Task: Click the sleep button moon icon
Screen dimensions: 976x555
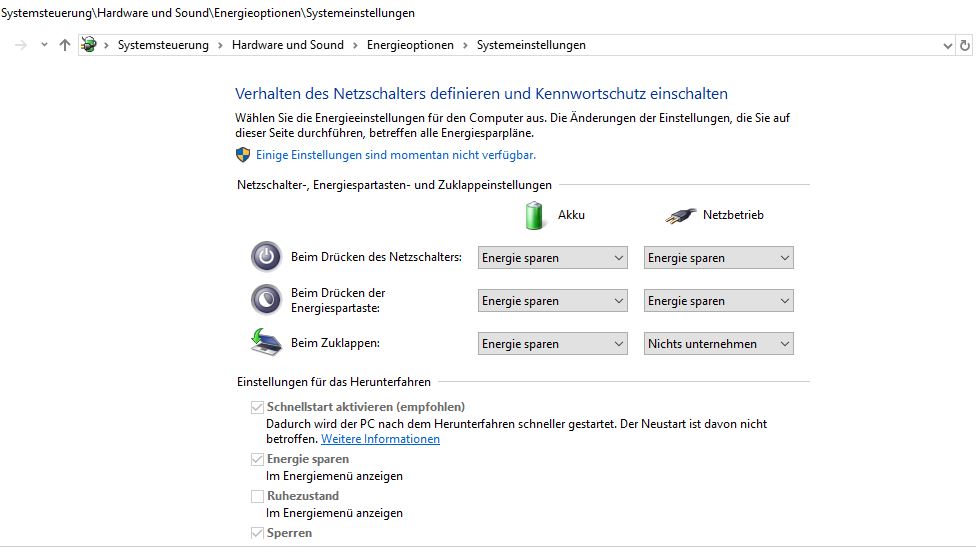Action: click(x=266, y=299)
